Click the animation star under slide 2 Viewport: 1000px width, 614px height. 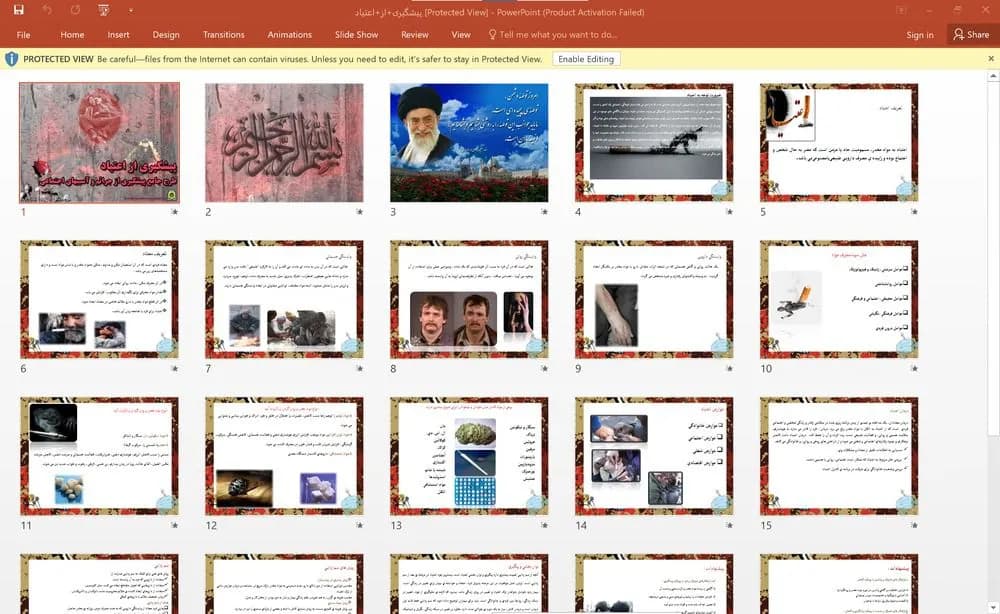pos(360,212)
